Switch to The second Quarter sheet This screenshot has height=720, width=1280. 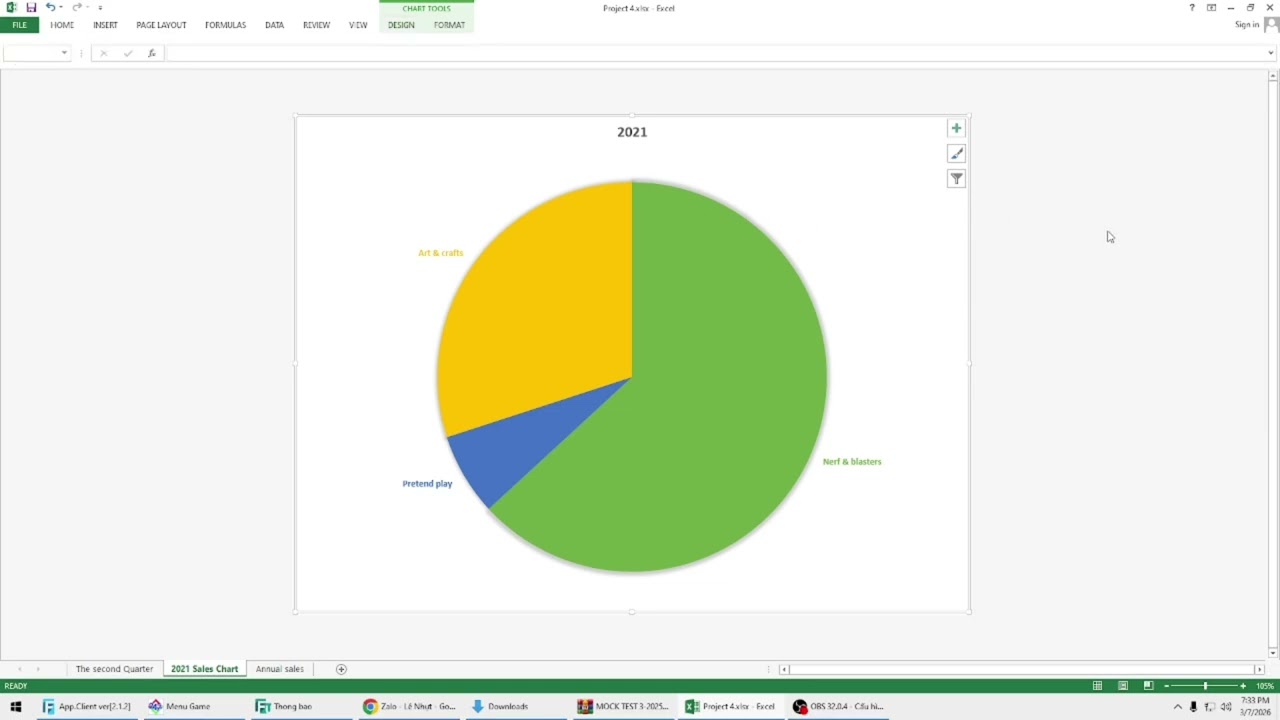pyautogui.click(x=114, y=669)
